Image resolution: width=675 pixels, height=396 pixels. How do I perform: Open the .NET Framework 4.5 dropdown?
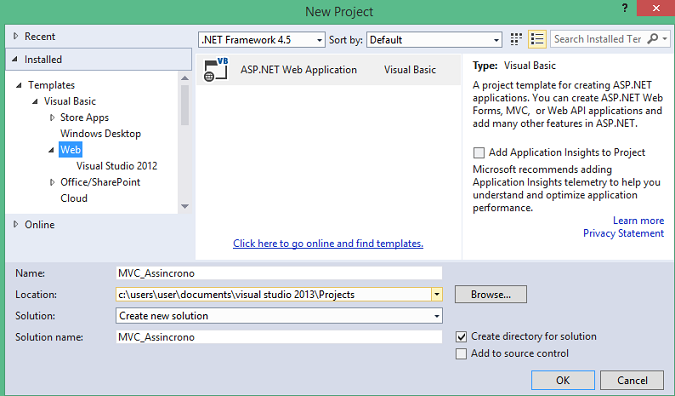[x=262, y=40]
